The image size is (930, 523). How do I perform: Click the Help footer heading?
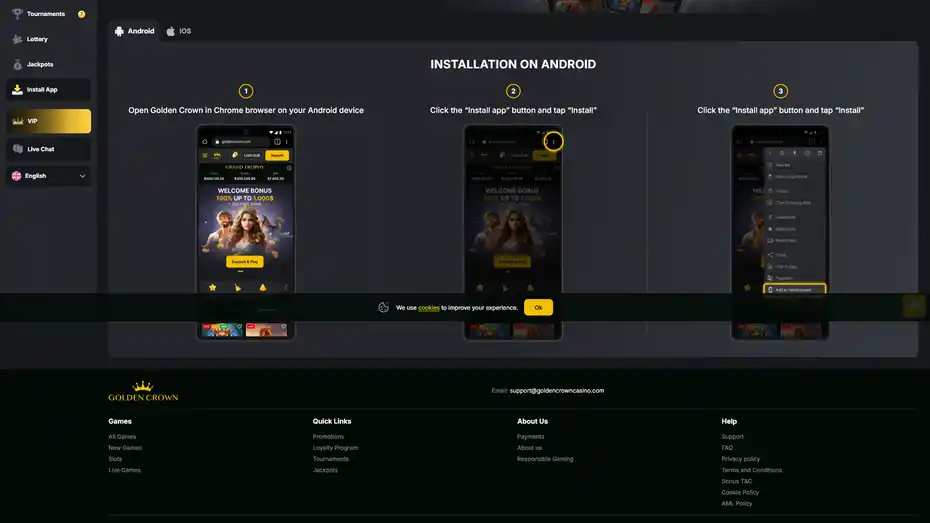(729, 422)
